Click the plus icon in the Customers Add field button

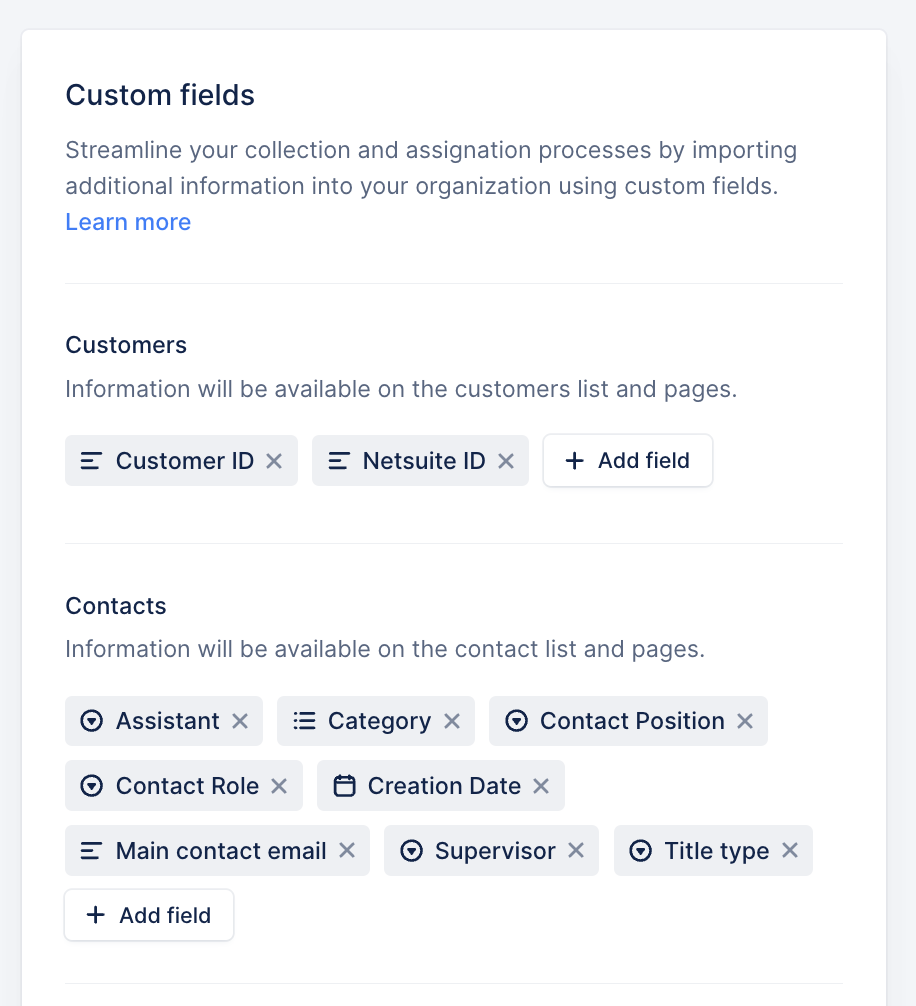click(574, 460)
